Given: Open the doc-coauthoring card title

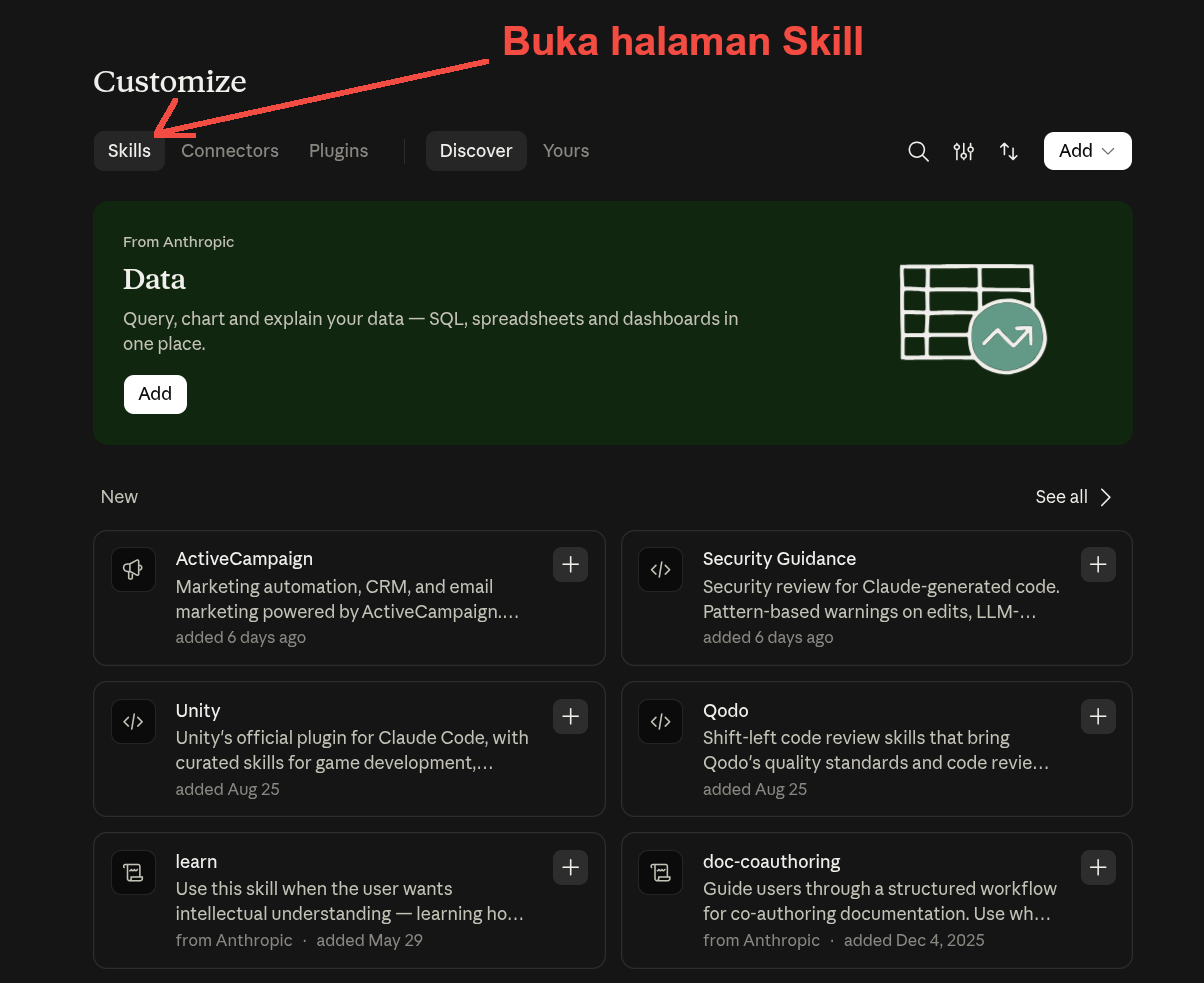Looking at the screenshot, I should coord(771,861).
